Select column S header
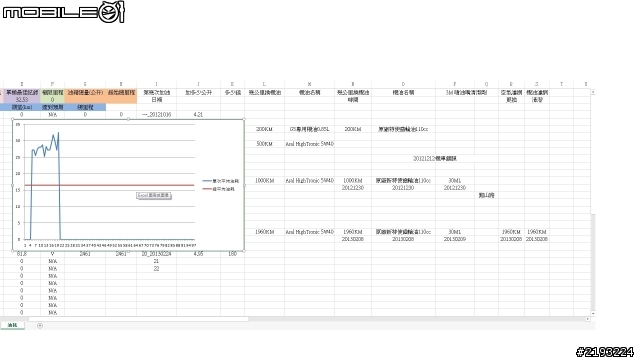 click(x=537, y=84)
